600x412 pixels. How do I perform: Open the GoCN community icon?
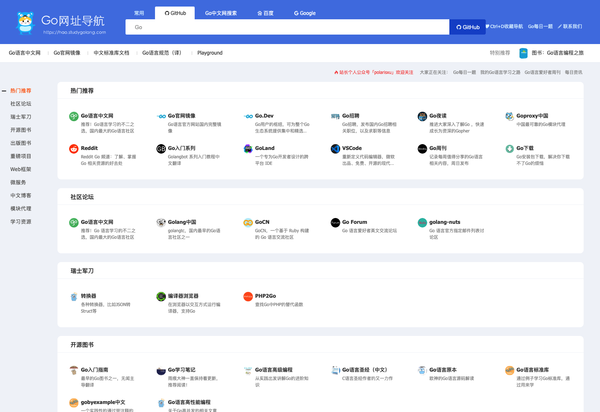[248, 222]
